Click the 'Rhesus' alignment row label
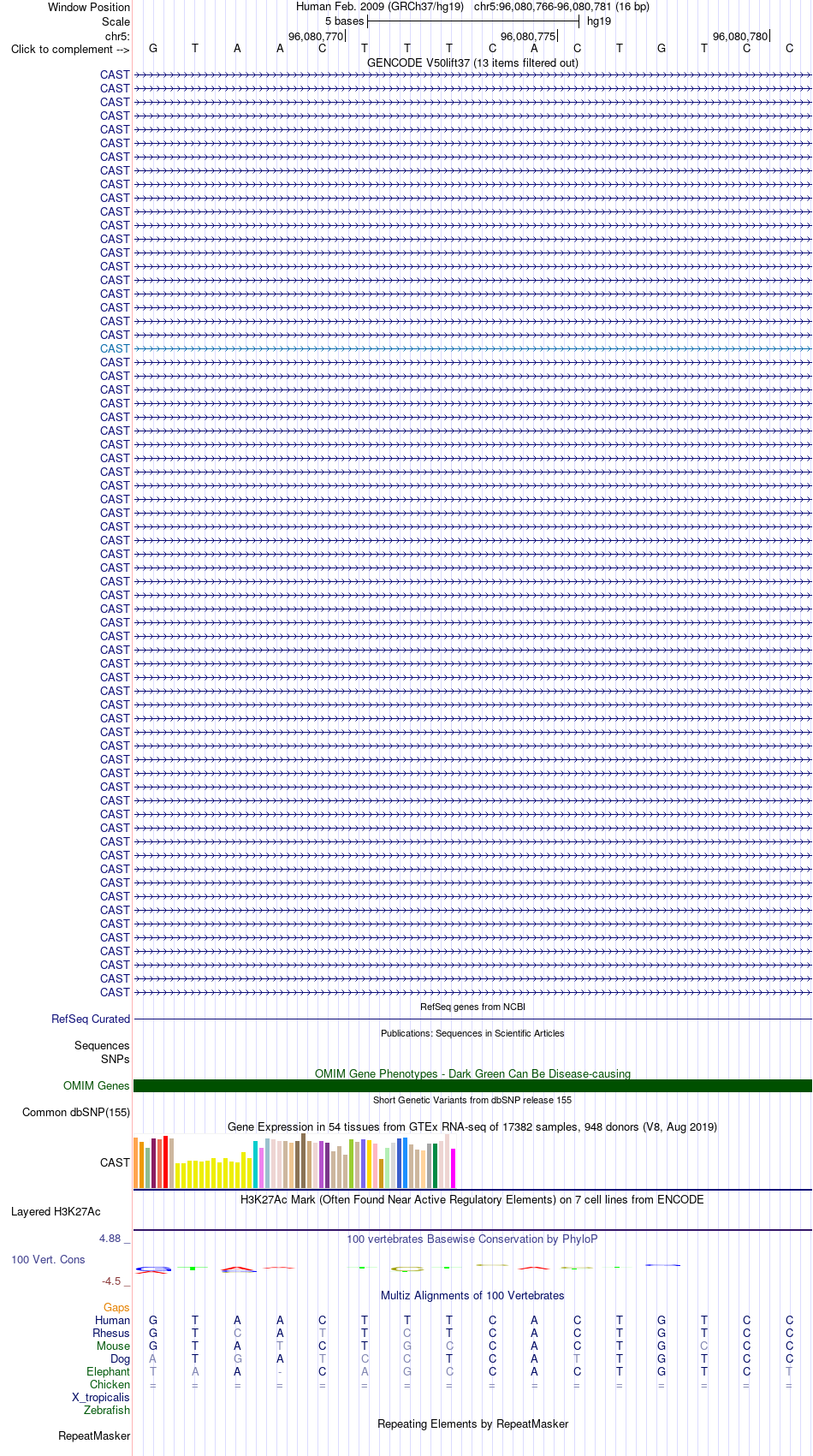 point(111,1333)
